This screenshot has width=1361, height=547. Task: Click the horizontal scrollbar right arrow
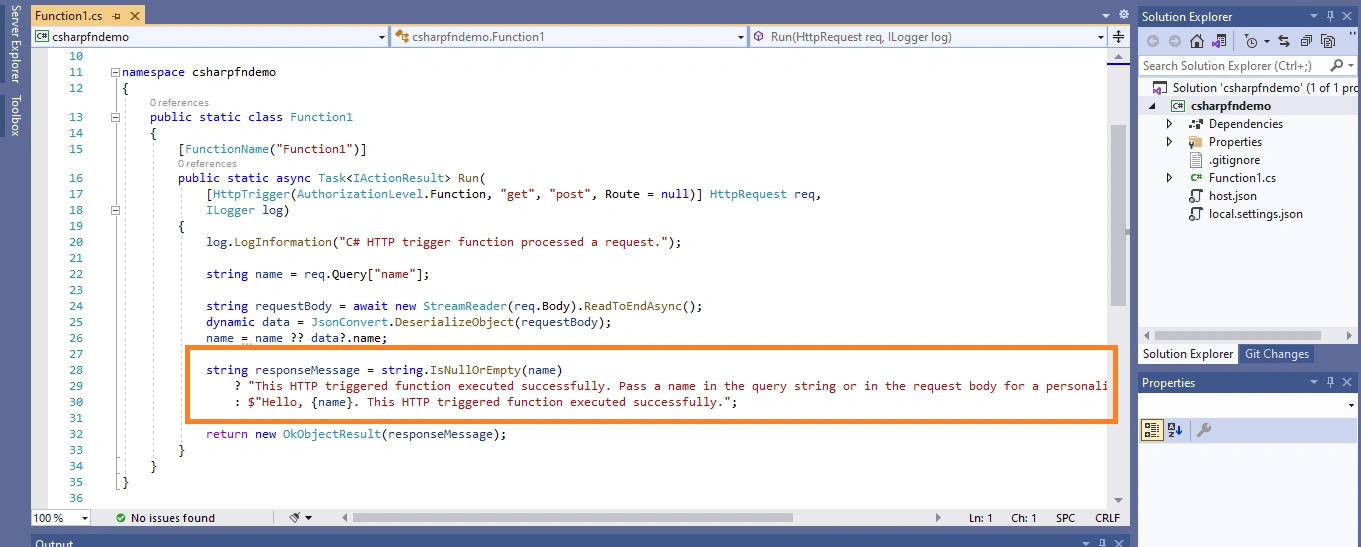(938, 518)
